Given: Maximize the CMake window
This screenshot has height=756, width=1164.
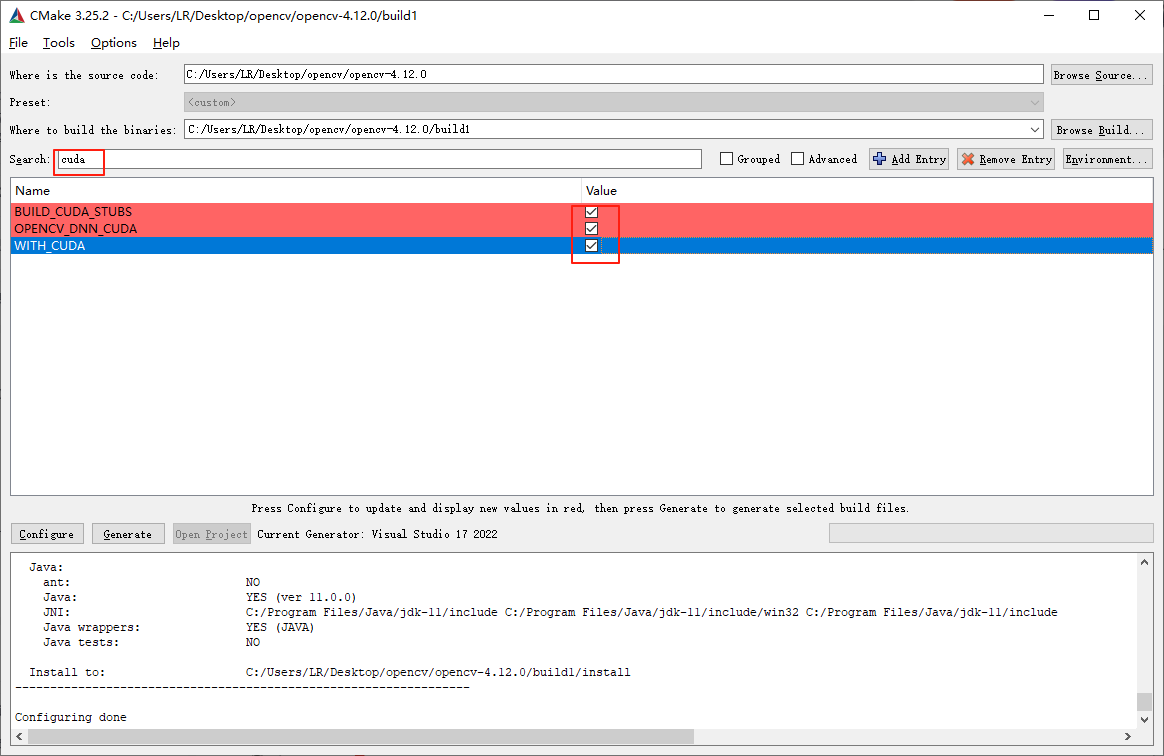Looking at the screenshot, I should tap(1093, 15).
